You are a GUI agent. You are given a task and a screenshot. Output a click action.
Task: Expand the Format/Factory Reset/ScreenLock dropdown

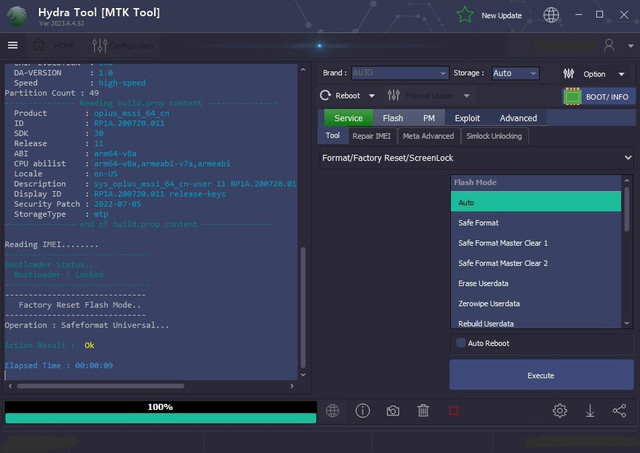pos(476,158)
